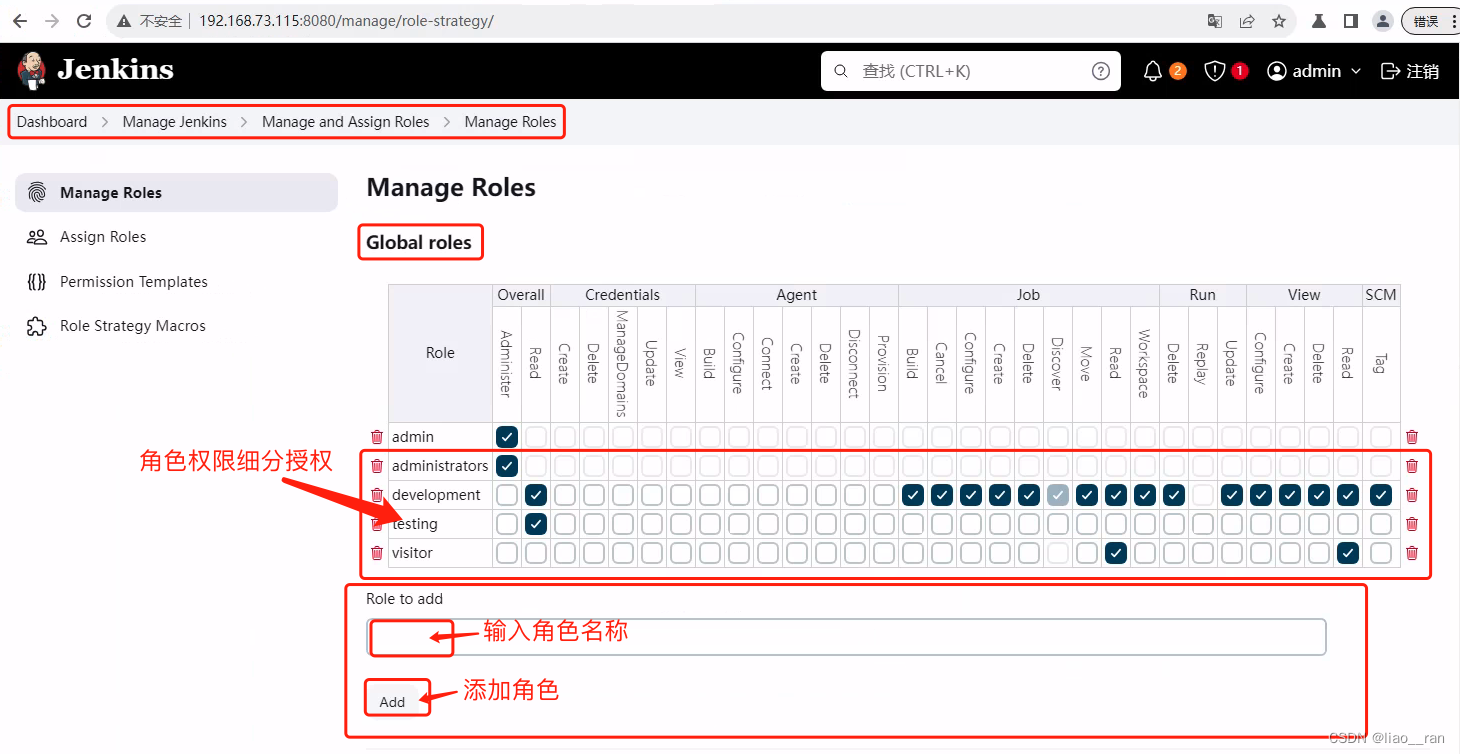1460x754 pixels.
Task: Uncheck View Configure for development role
Action: tap(1261, 495)
